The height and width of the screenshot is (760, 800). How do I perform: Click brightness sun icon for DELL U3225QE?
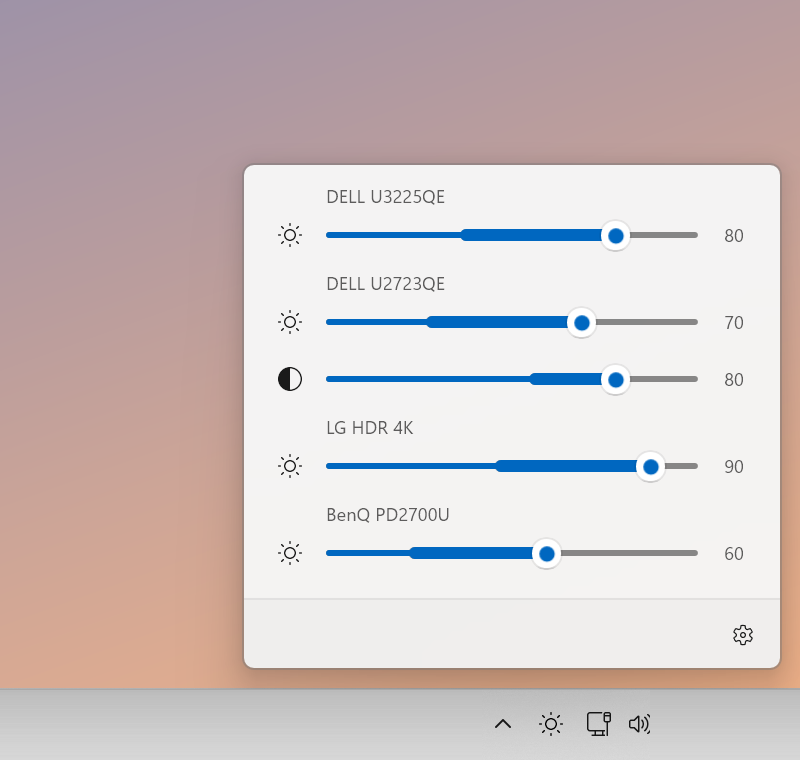(x=290, y=235)
